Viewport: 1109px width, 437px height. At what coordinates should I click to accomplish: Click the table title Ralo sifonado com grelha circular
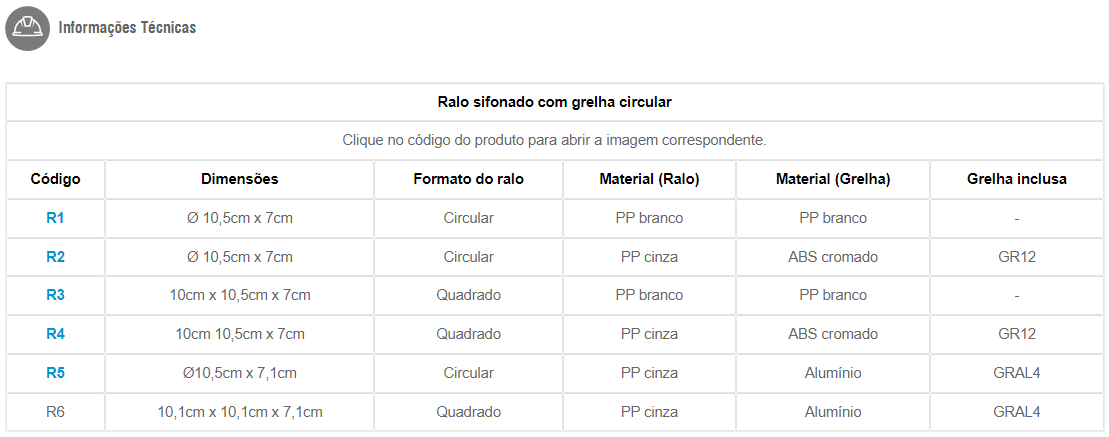tap(554, 103)
